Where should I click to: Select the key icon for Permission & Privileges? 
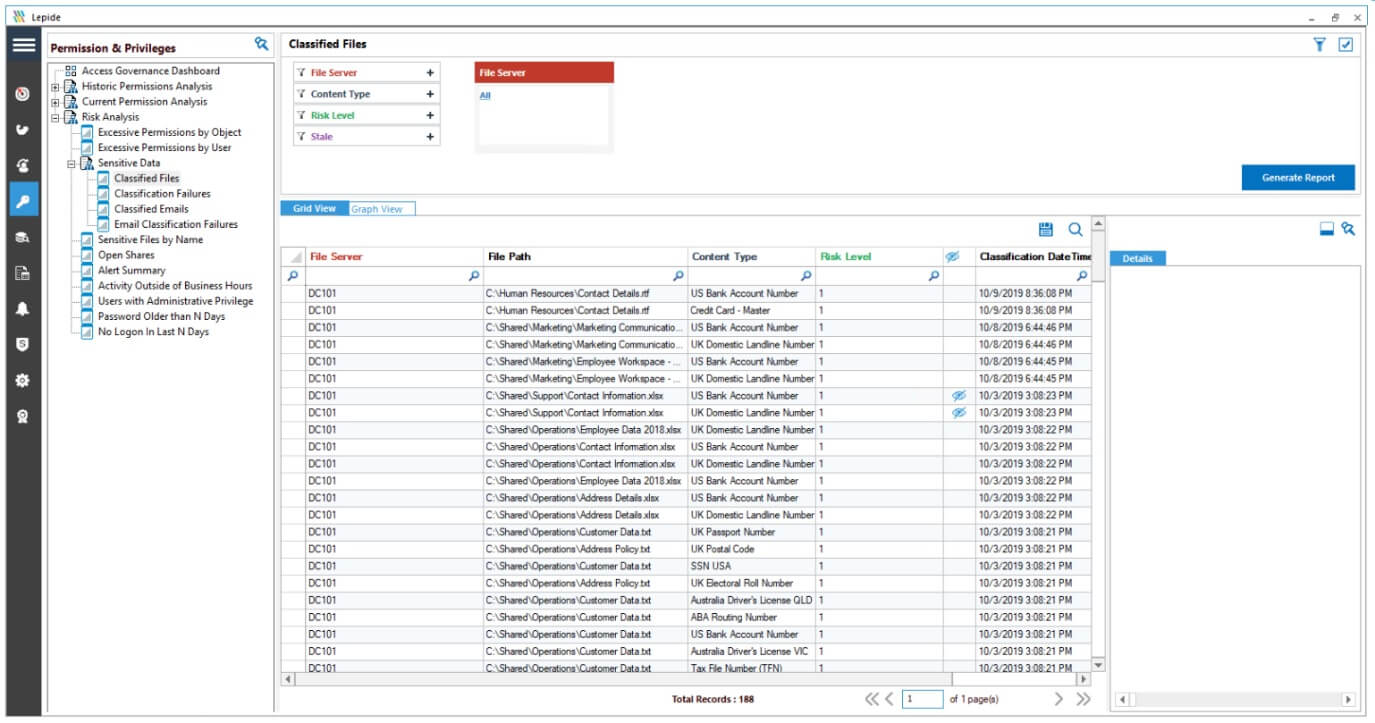[23, 200]
